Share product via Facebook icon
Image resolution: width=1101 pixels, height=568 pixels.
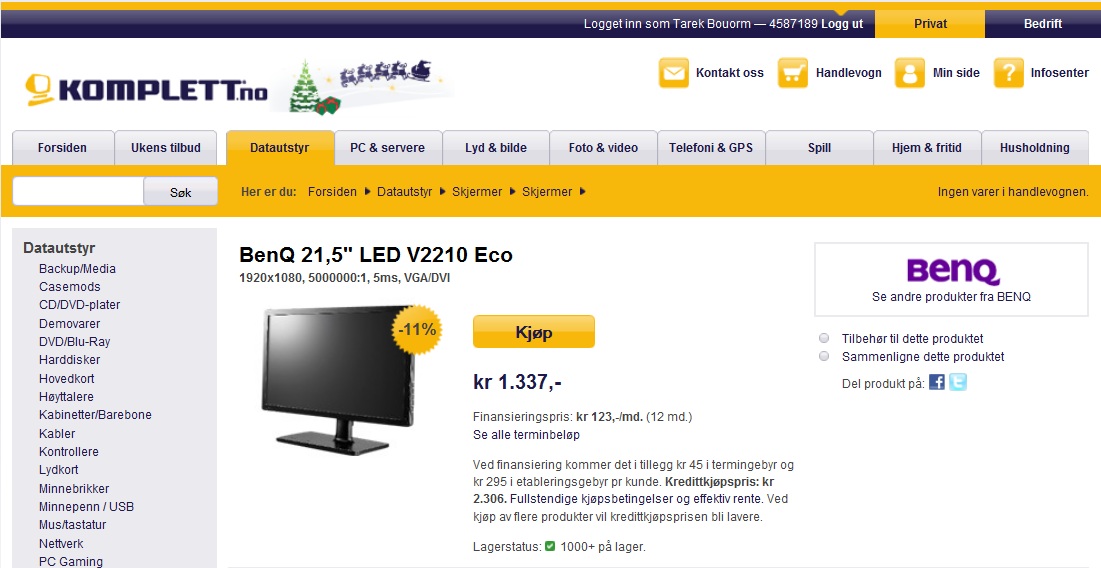pos(937,382)
